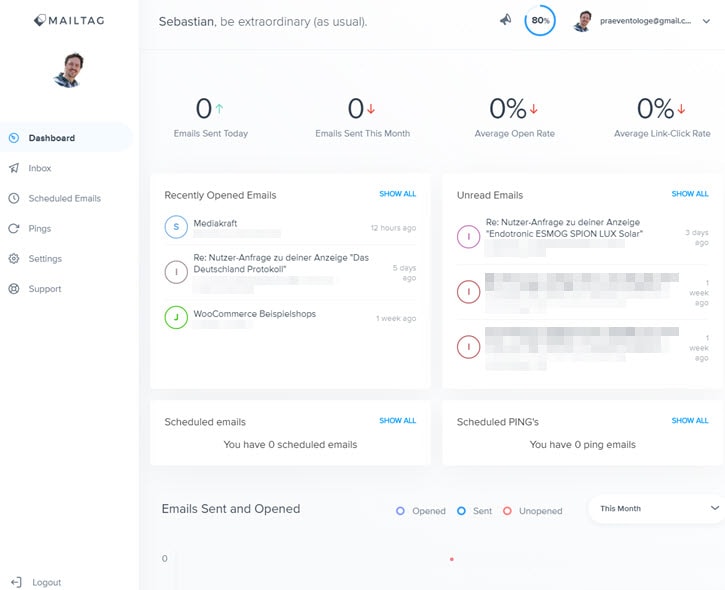Open the Mediakraft recently opened email

[216, 224]
